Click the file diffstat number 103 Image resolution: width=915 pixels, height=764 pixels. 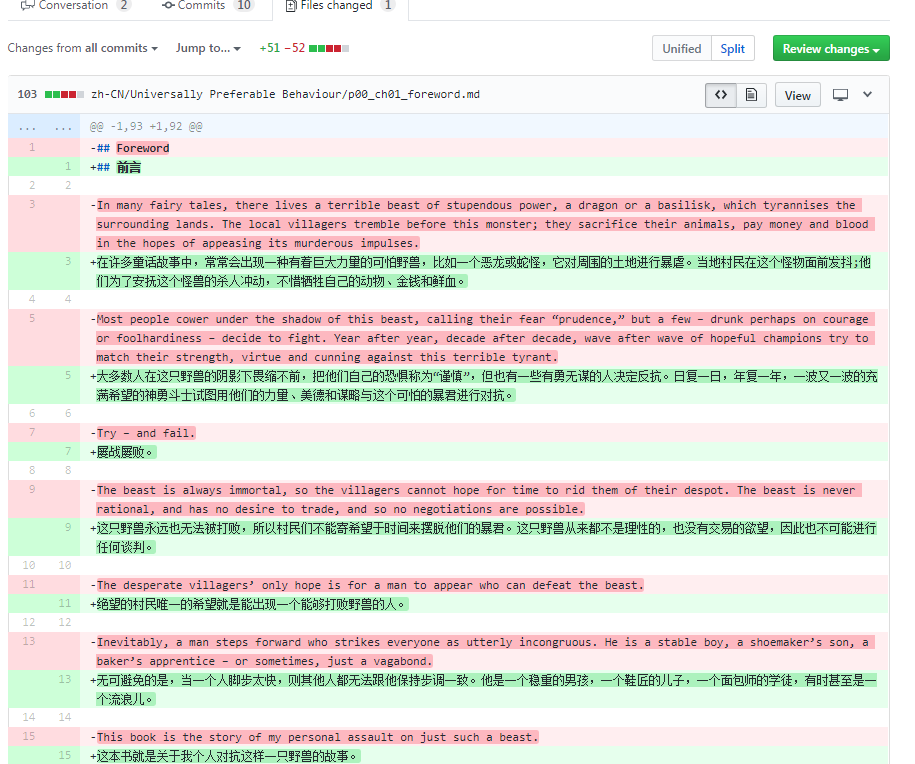(27, 94)
